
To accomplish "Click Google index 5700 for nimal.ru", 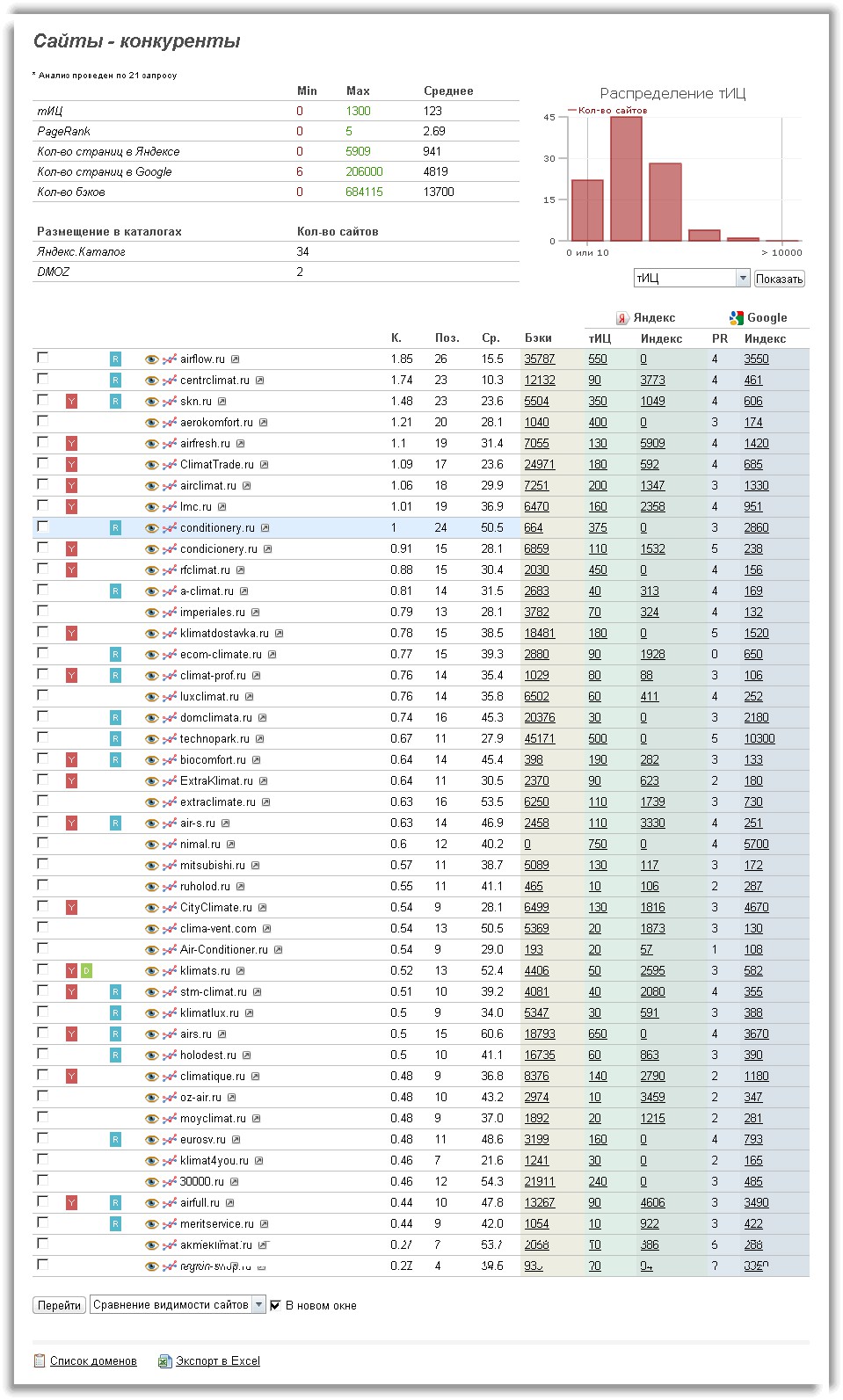I will (x=756, y=845).
